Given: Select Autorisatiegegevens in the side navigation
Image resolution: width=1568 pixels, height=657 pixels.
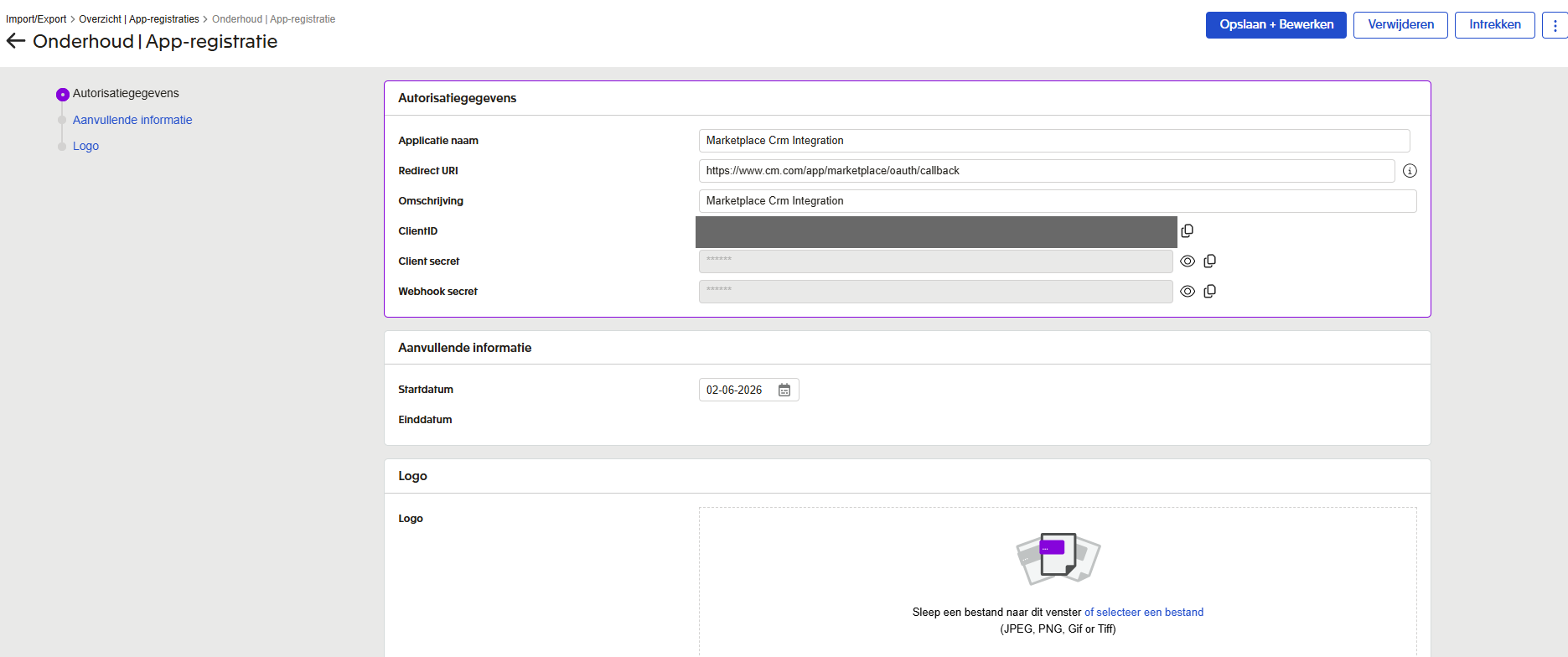Looking at the screenshot, I should pos(126,93).
